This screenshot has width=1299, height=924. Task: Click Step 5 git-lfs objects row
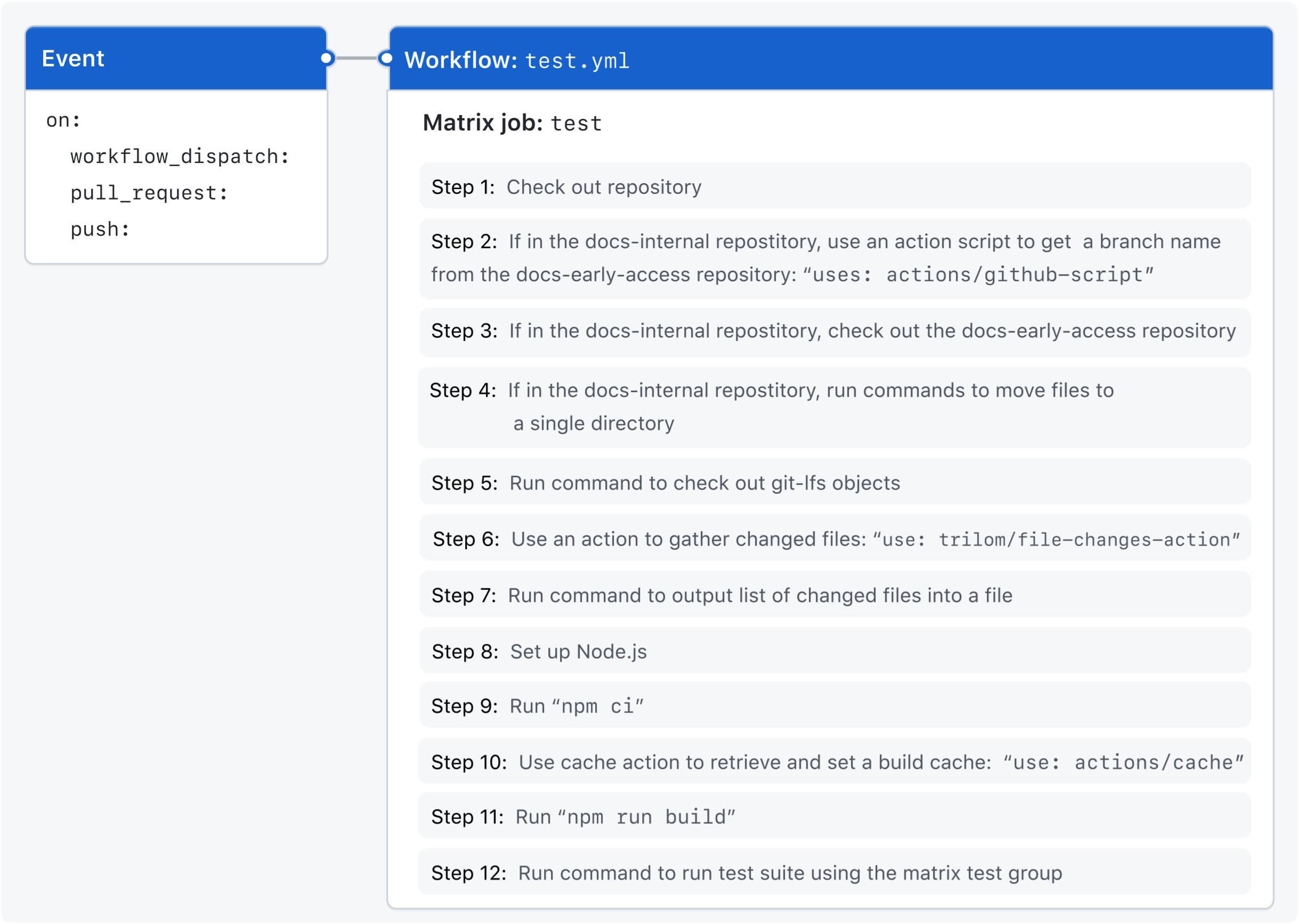834,482
